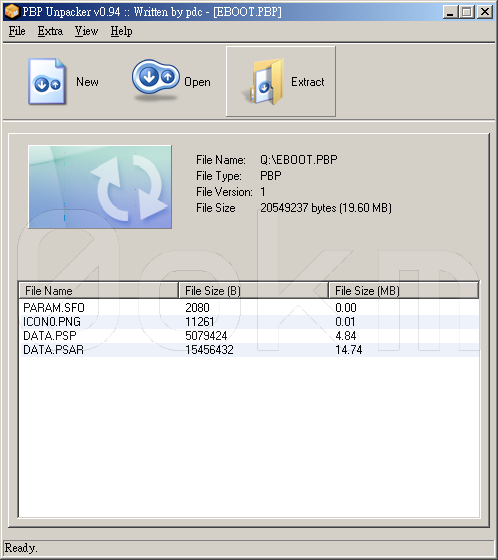Open the Extra menu
The image size is (498, 560).
click(x=50, y=31)
